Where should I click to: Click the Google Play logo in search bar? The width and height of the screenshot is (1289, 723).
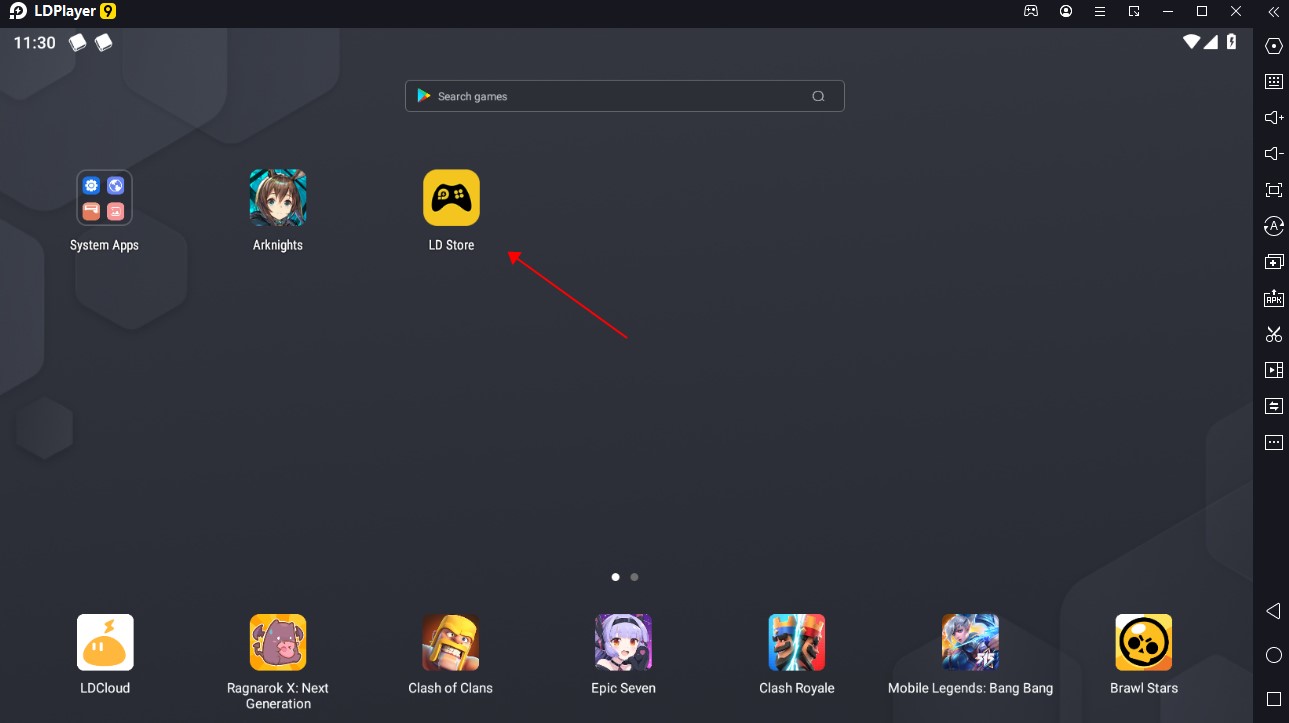[424, 96]
